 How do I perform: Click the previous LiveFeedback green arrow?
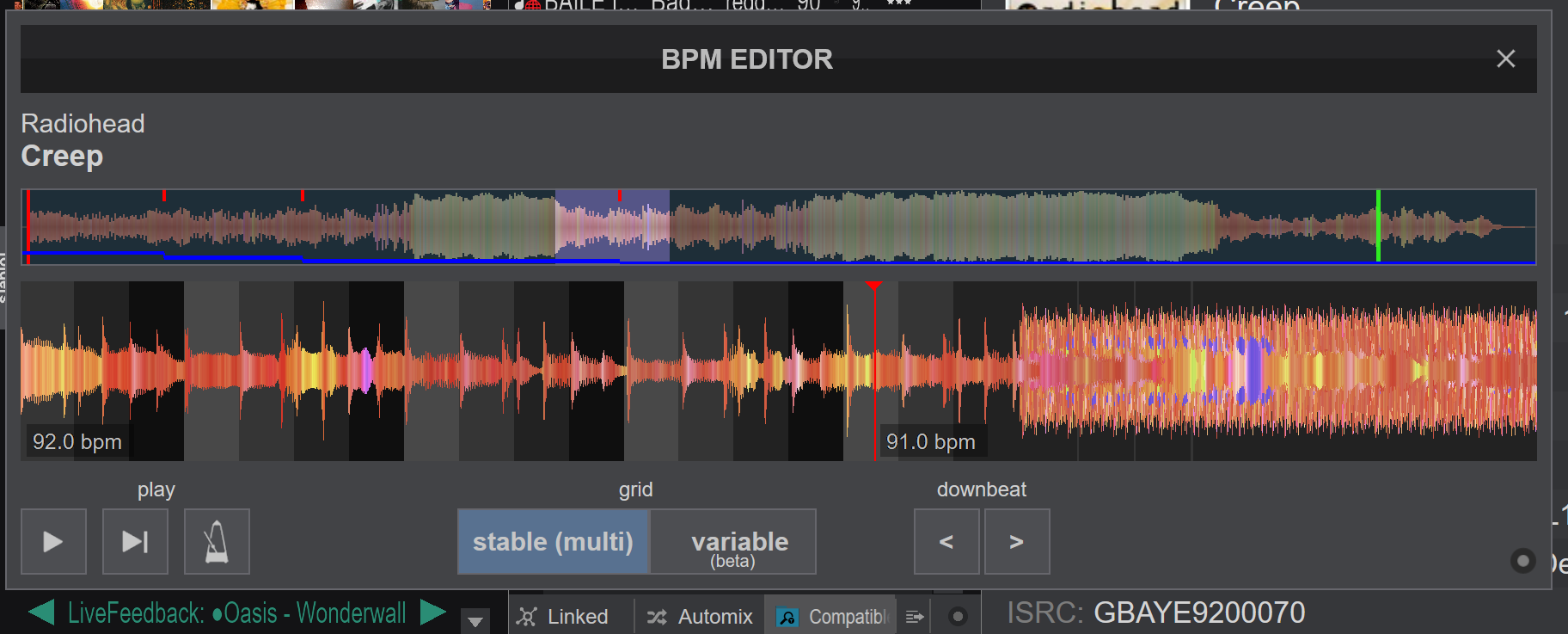tap(41, 612)
